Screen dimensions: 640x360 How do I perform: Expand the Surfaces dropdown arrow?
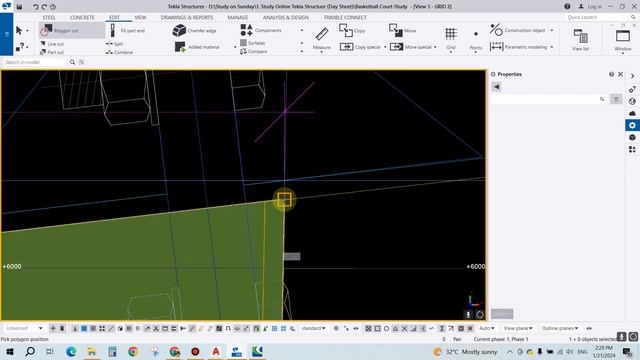click(x=302, y=43)
